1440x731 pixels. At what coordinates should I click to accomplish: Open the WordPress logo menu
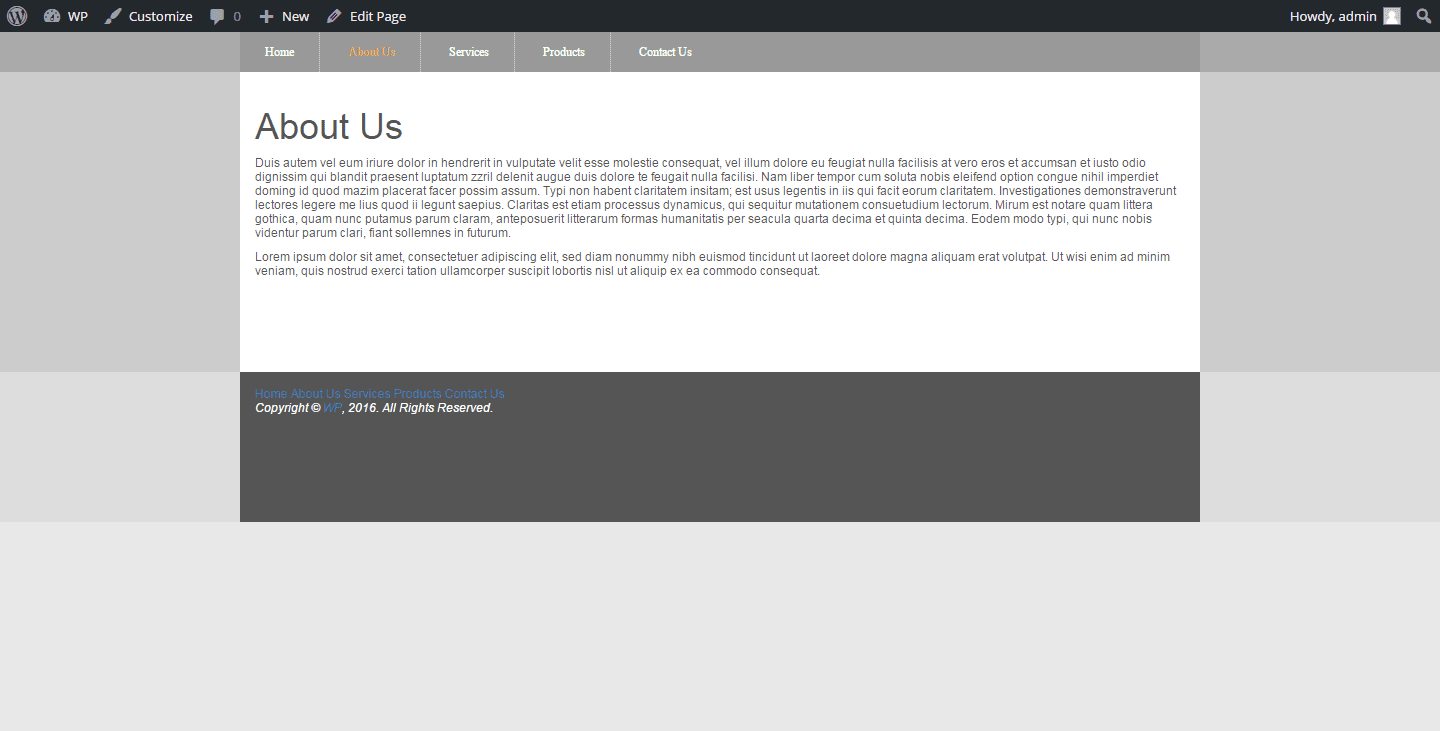17,16
